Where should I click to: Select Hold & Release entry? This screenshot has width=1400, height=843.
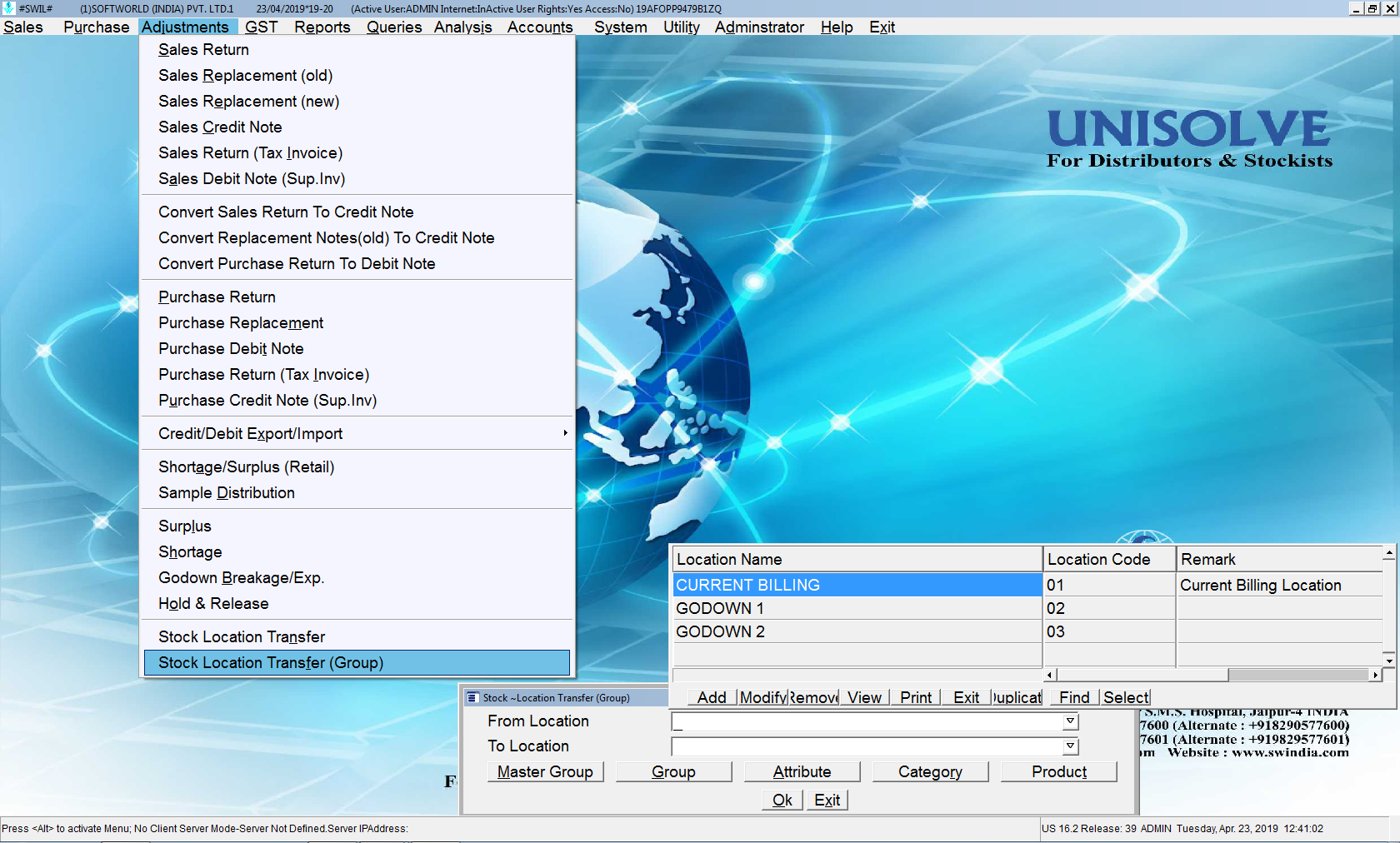pyautogui.click(x=357, y=604)
